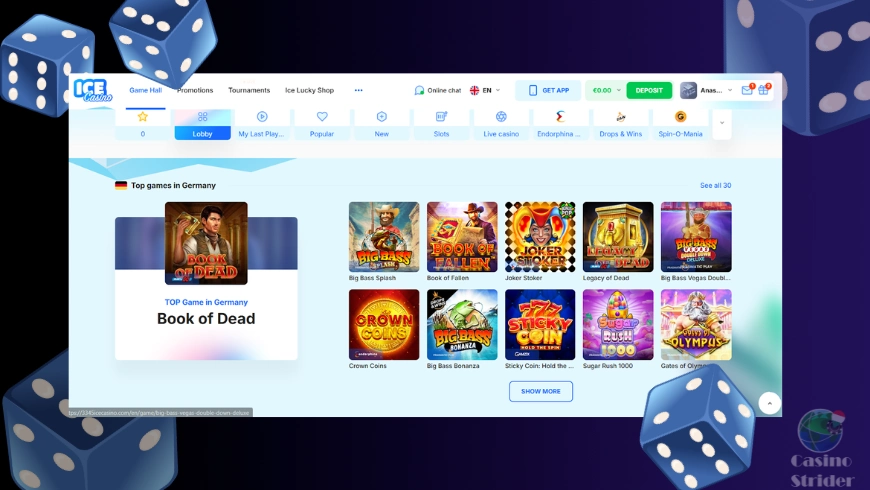Open the My Last Played category
Viewport: 870px width, 490px height.
(262, 123)
